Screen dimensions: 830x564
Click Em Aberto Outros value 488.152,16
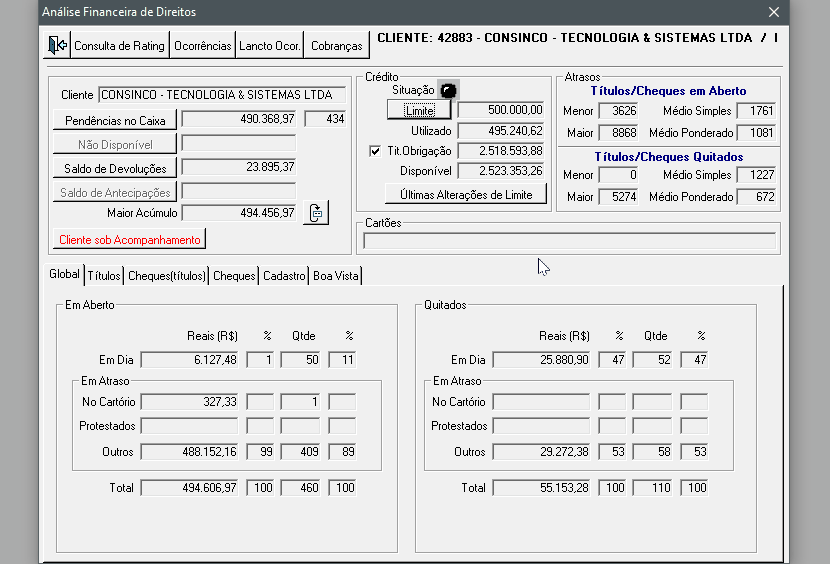click(190, 452)
